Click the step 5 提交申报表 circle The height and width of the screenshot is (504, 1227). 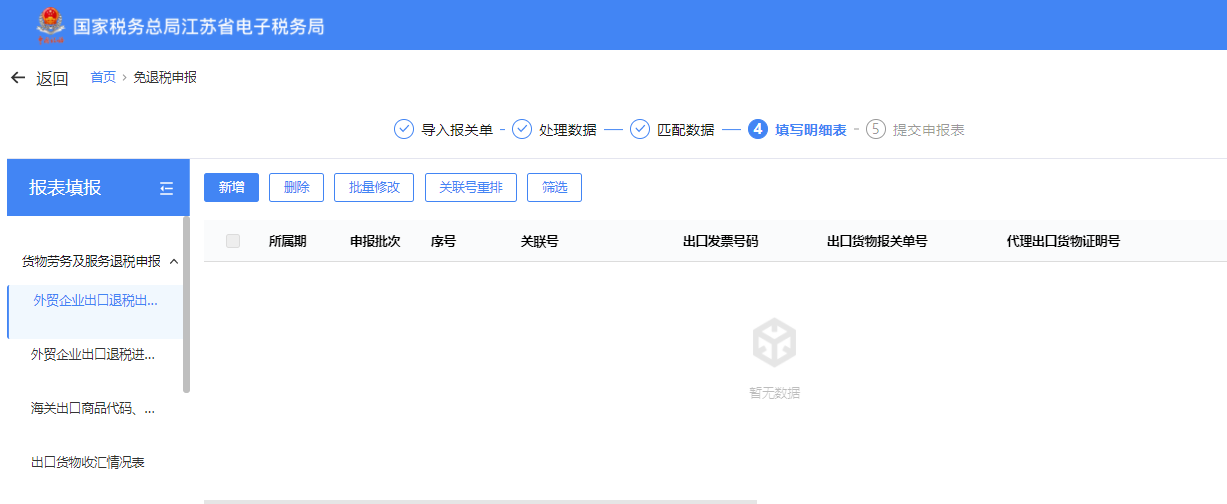[x=876, y=129]
